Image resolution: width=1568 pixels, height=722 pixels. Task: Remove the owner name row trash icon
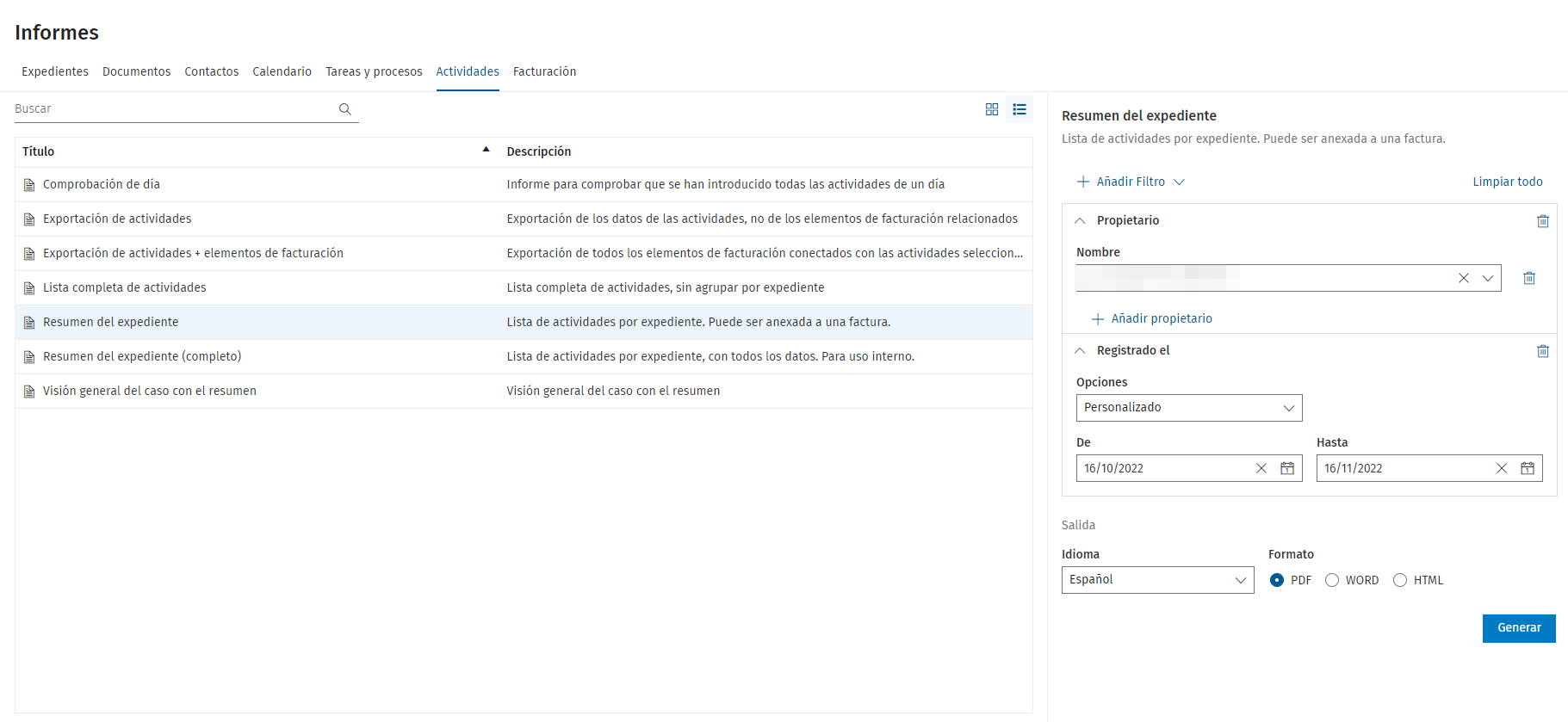coord(1529,278)
